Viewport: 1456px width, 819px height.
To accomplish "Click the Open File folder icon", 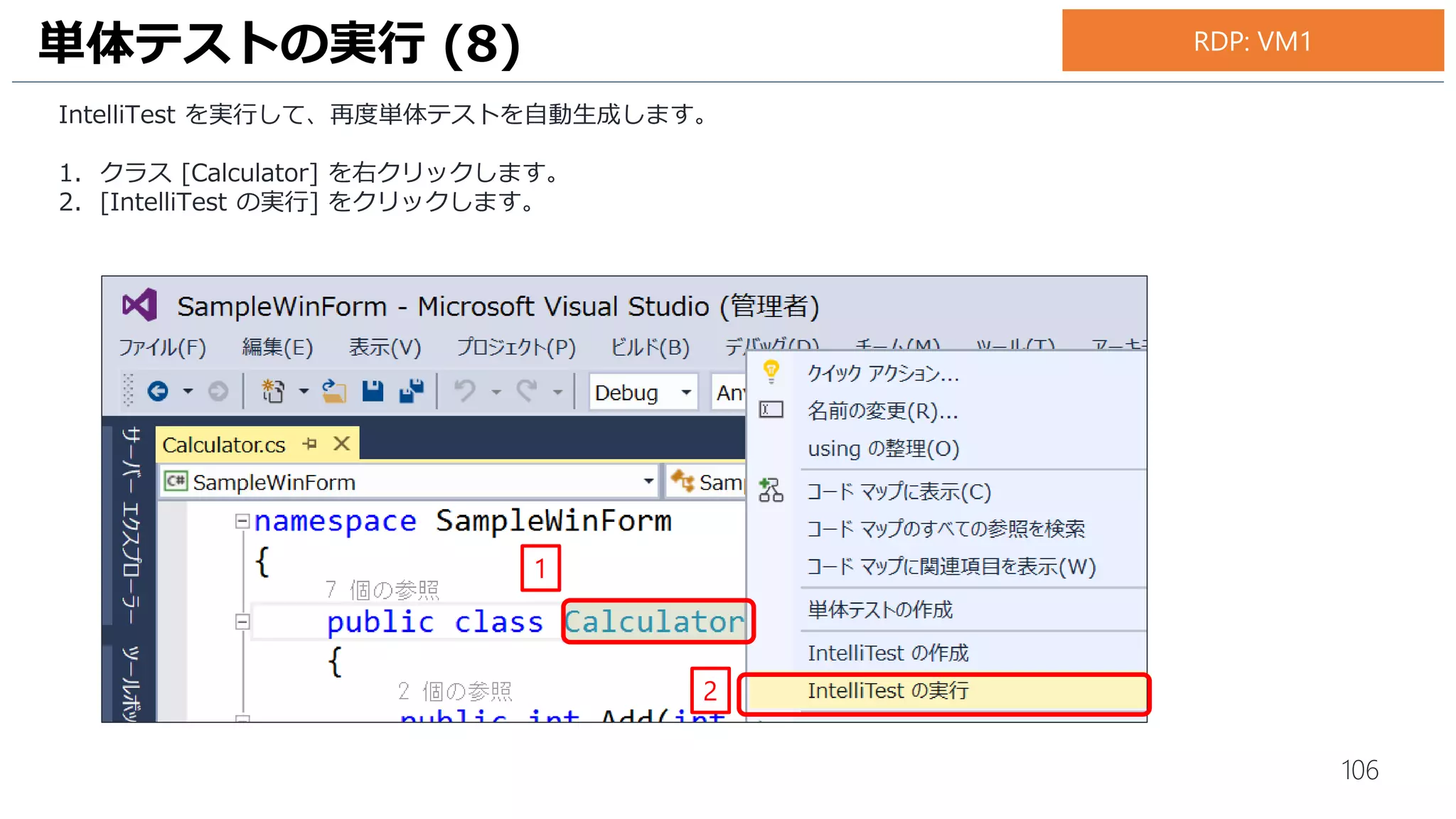I will [x=333, y=391].
